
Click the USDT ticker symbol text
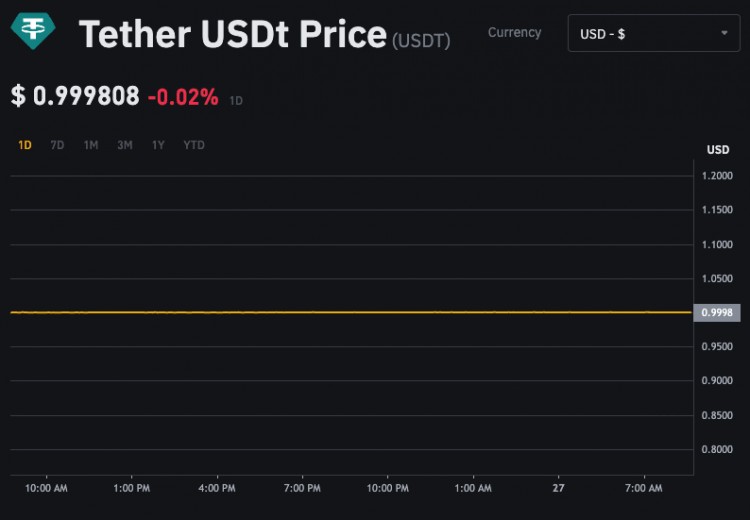(x=421, y=41)
